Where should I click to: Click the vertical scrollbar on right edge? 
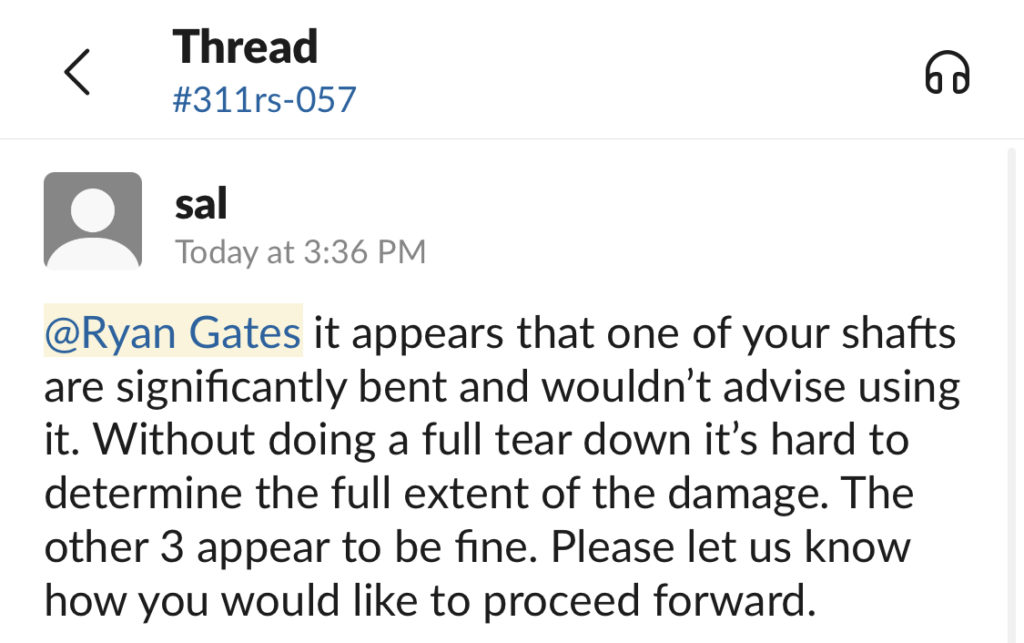[1012, 396]
